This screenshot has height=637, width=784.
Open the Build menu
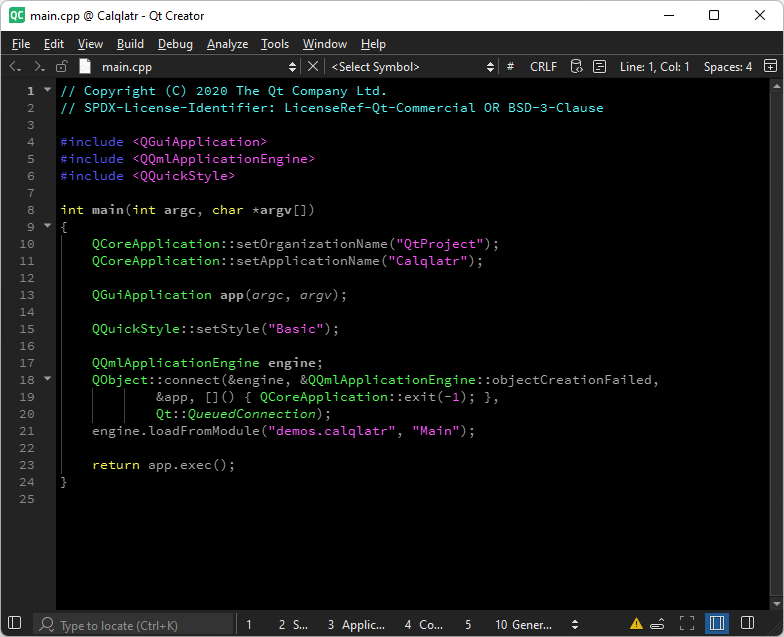130,44
